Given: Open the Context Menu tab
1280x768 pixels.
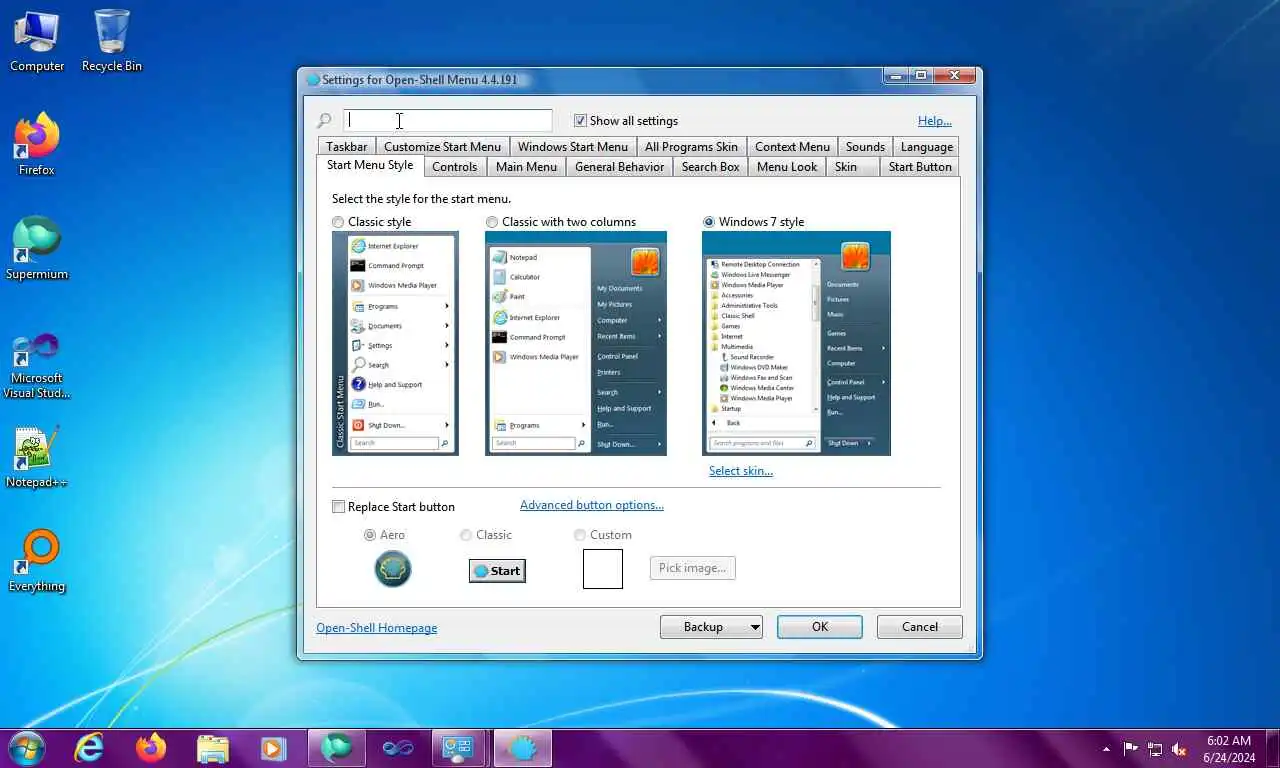Looking at the screenshot, I should click(x=792, y=147).
